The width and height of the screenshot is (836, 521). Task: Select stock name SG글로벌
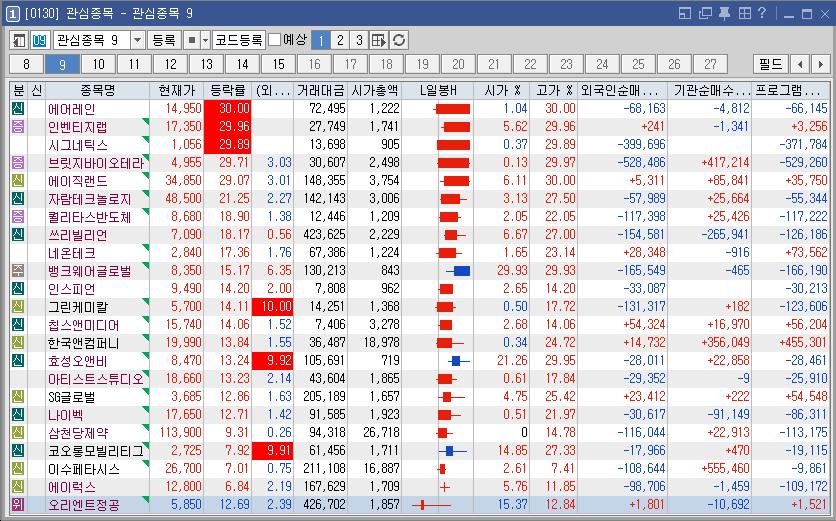[x=72, y=397]
